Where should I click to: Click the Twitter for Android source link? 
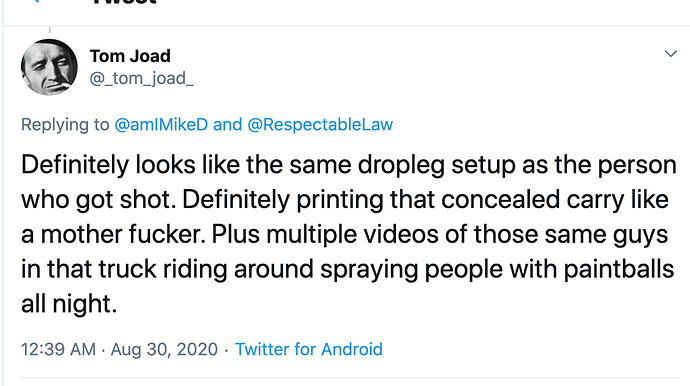click(308, 349)
